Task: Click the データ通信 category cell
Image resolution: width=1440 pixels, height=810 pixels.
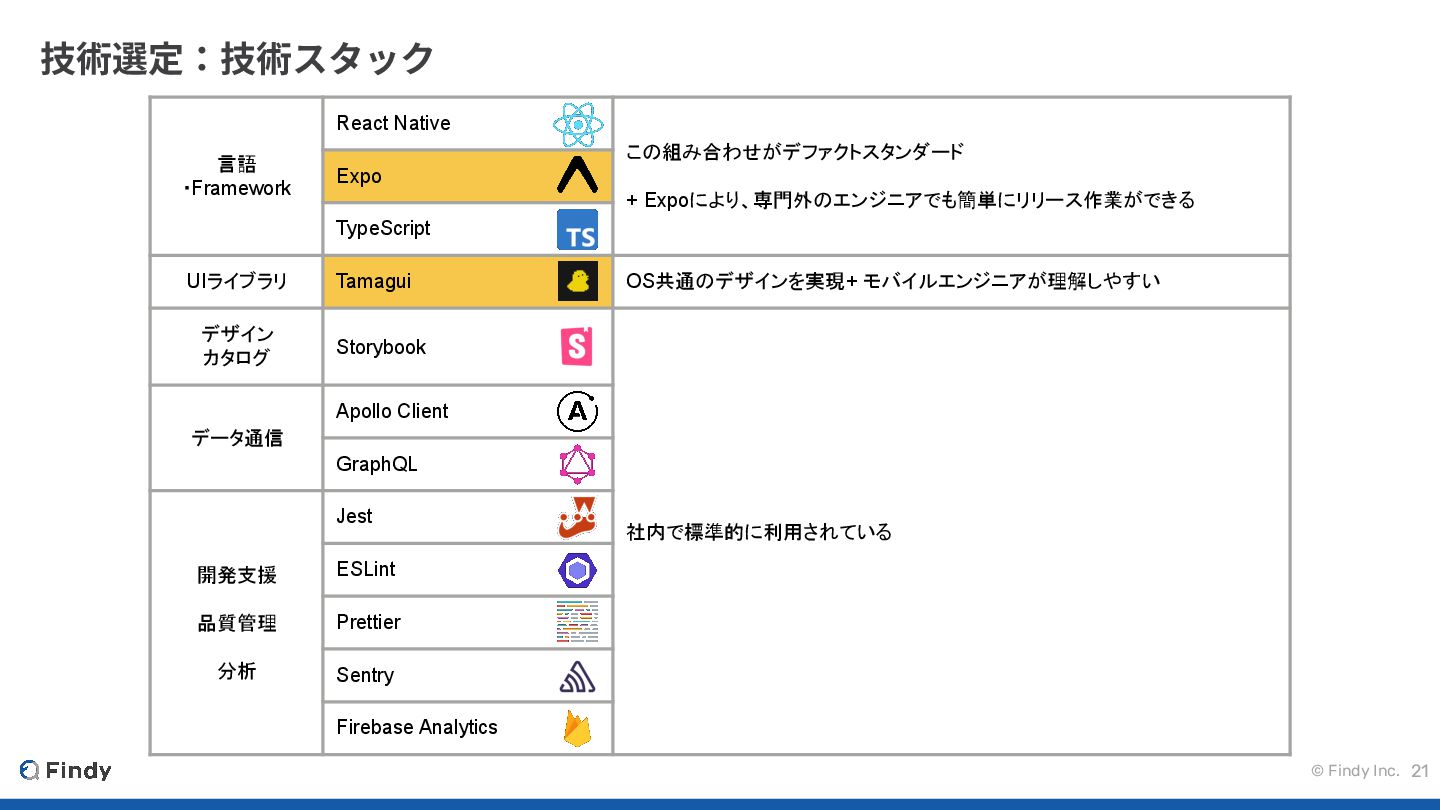Action: [237, 438]
